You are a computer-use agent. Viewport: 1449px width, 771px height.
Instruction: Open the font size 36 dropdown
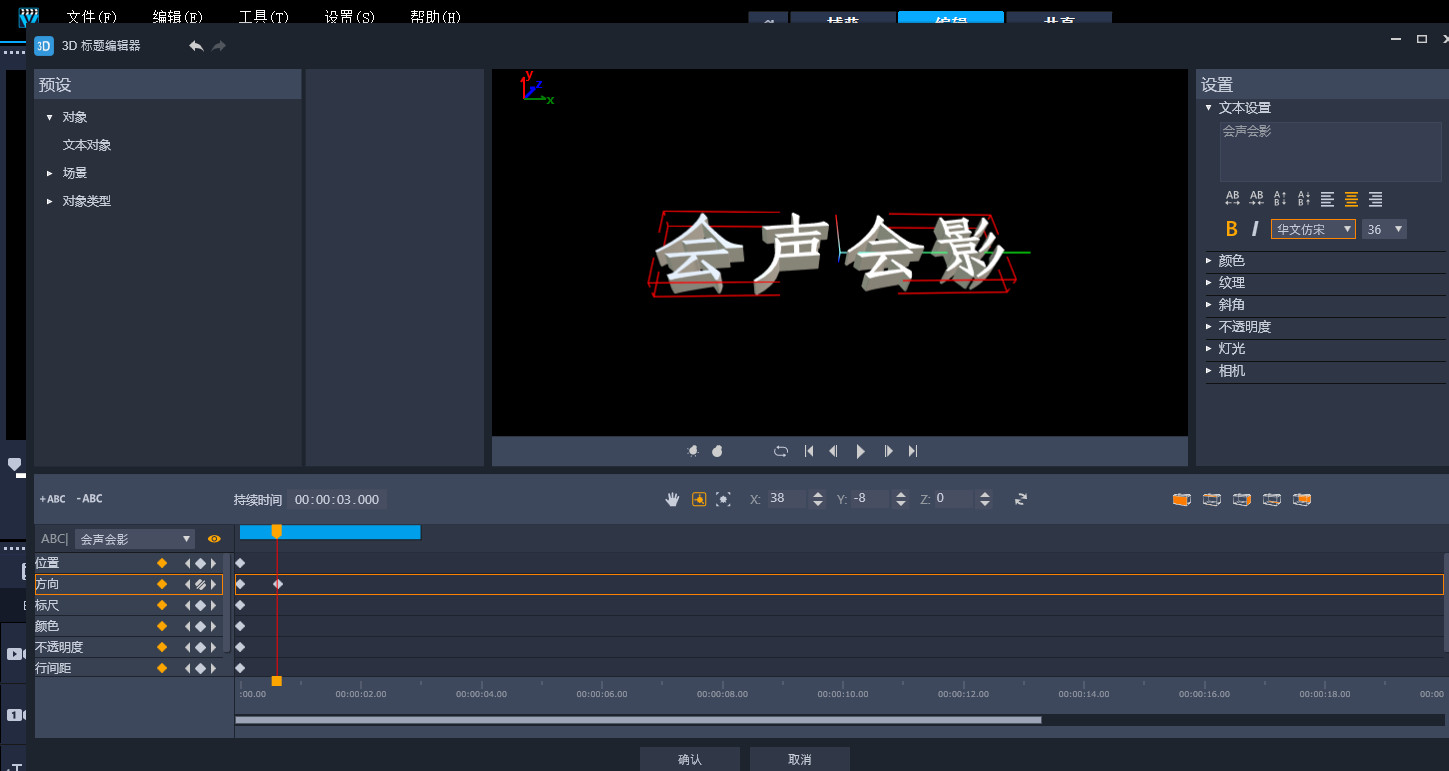click(x=1384, y=229)
